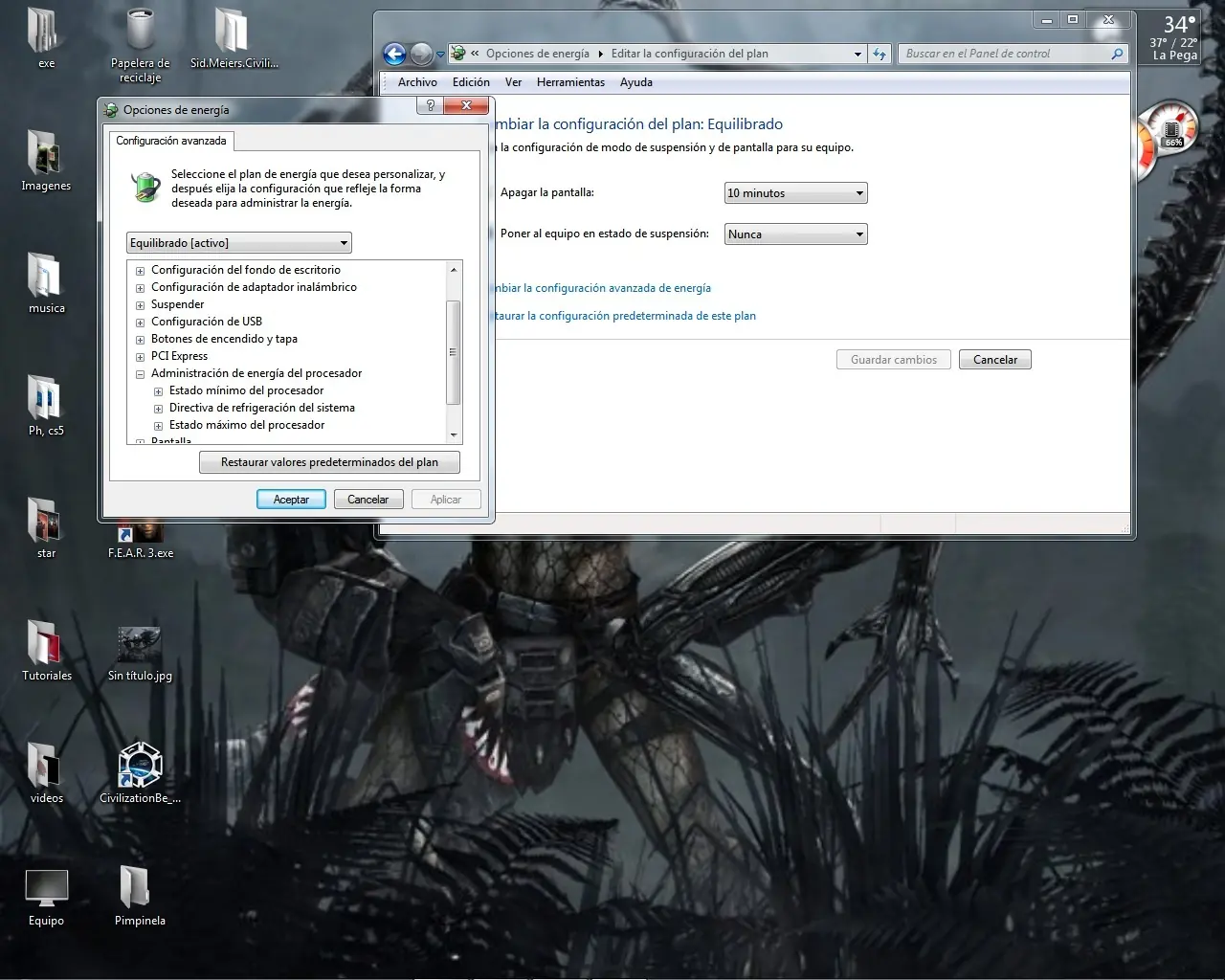
Task: Click the battery power plan icon
Action: [x=145, y=187]
